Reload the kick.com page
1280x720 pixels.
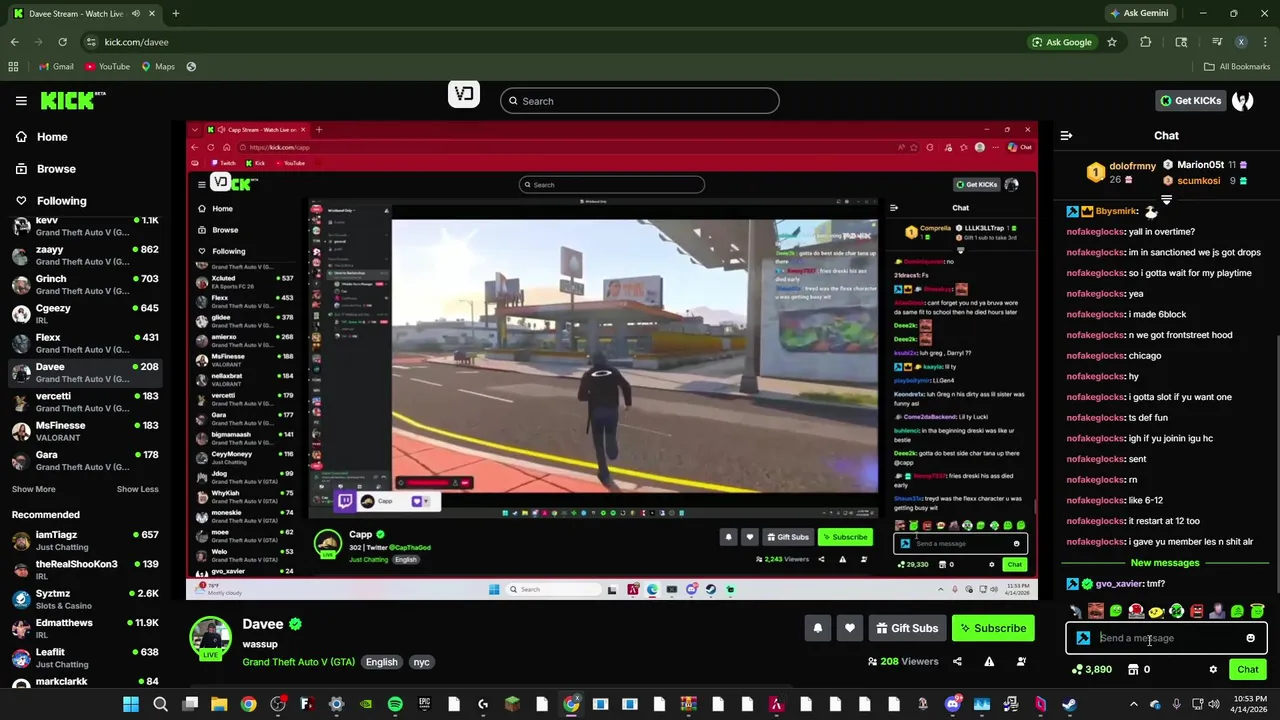pos(62,42)
